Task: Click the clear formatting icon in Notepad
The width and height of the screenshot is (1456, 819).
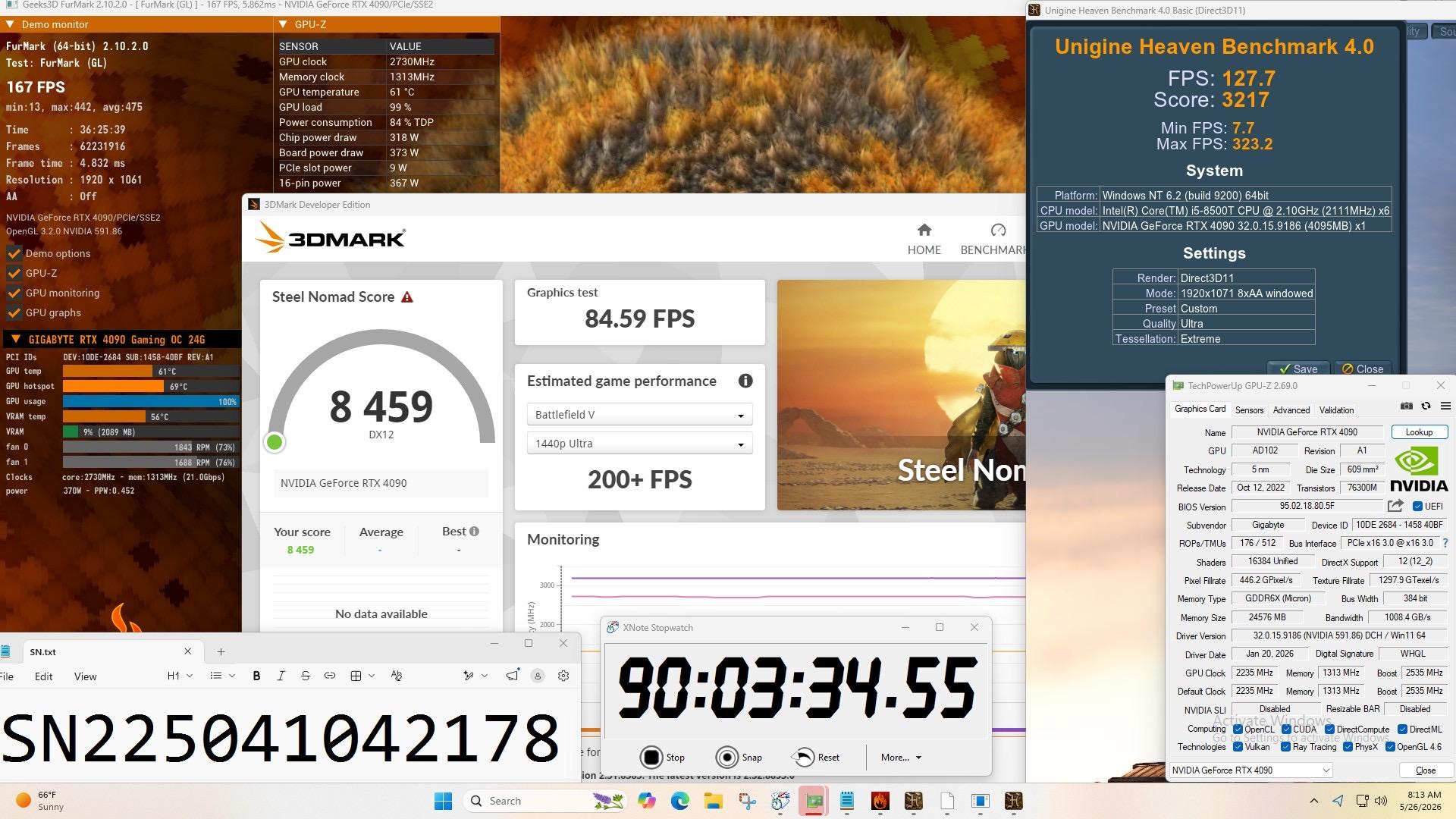Action: [x=396, y=676]
